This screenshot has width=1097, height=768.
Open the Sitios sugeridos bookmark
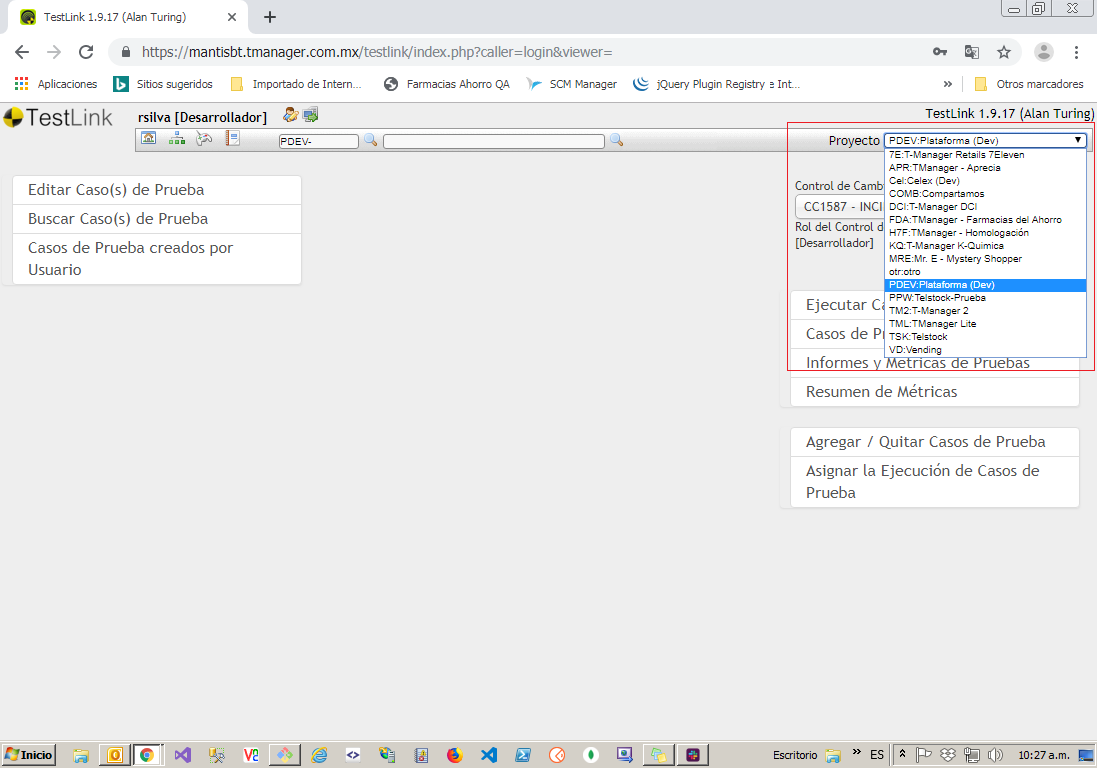163,84
